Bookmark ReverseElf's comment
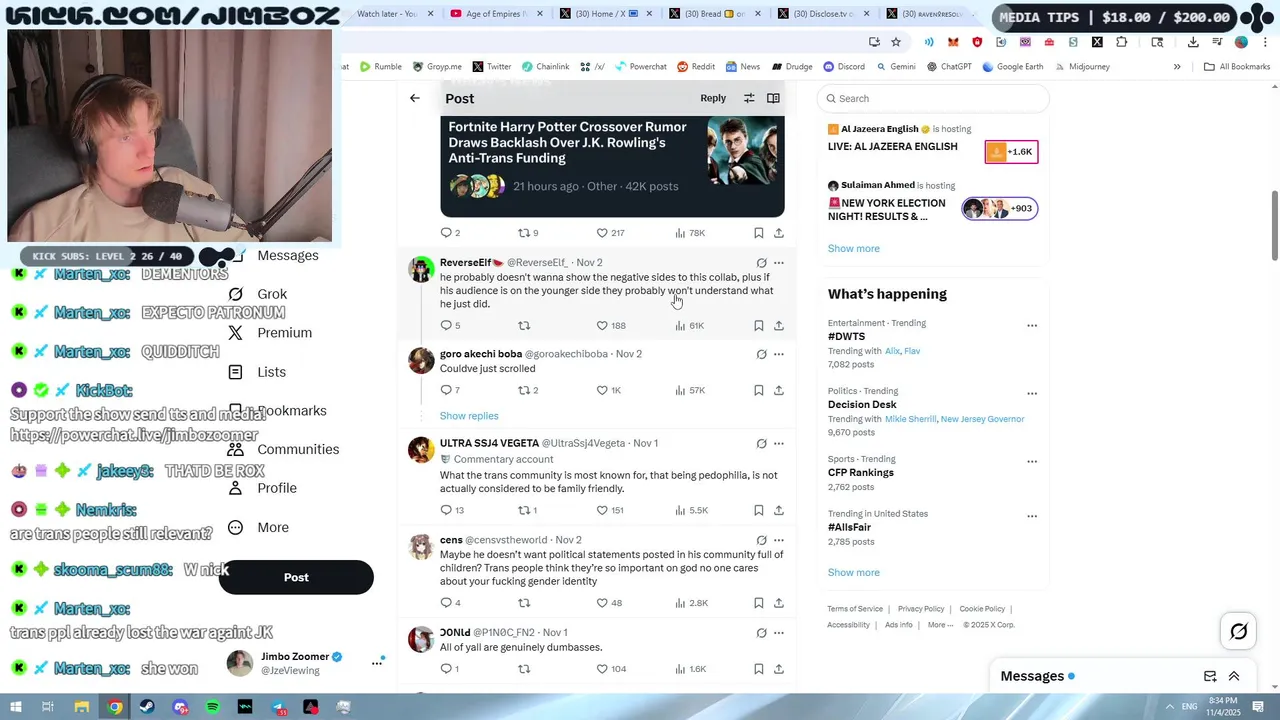This screenshot has height=720, width=1280. (x=759, y=326)
